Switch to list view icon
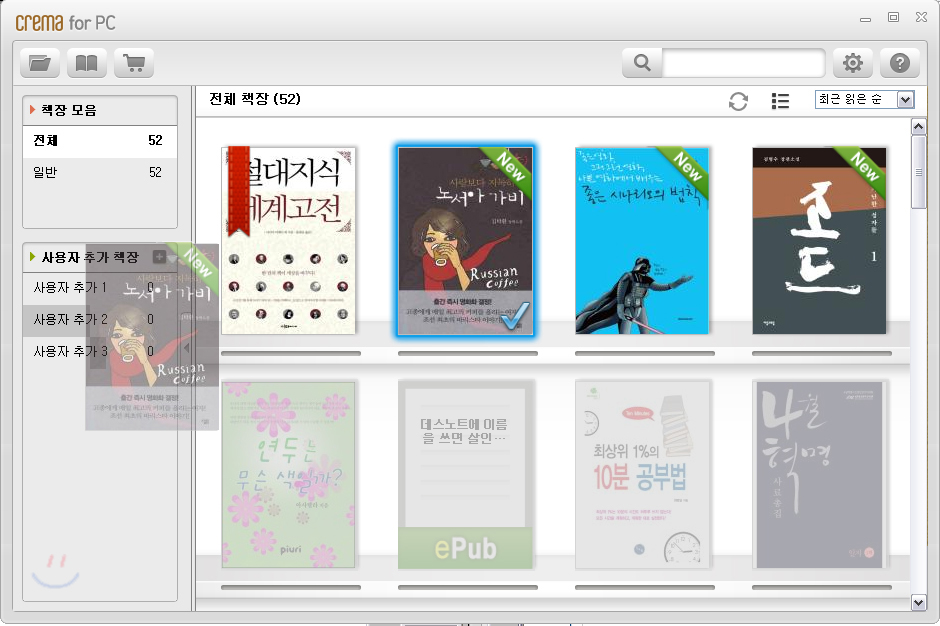 click(780, 101)
